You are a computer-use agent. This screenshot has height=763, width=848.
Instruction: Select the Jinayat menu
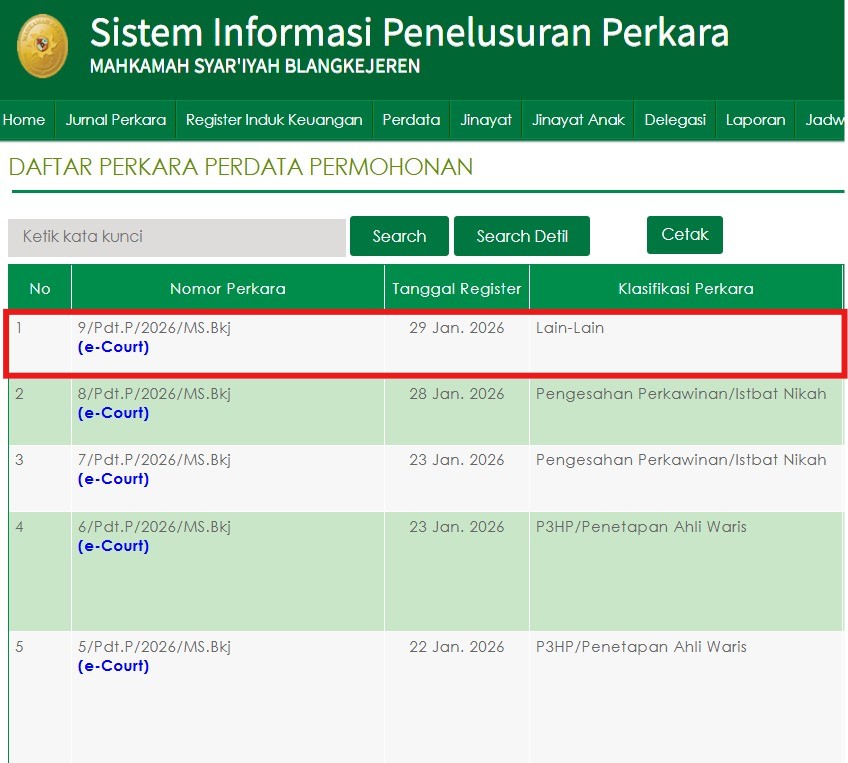486,120
